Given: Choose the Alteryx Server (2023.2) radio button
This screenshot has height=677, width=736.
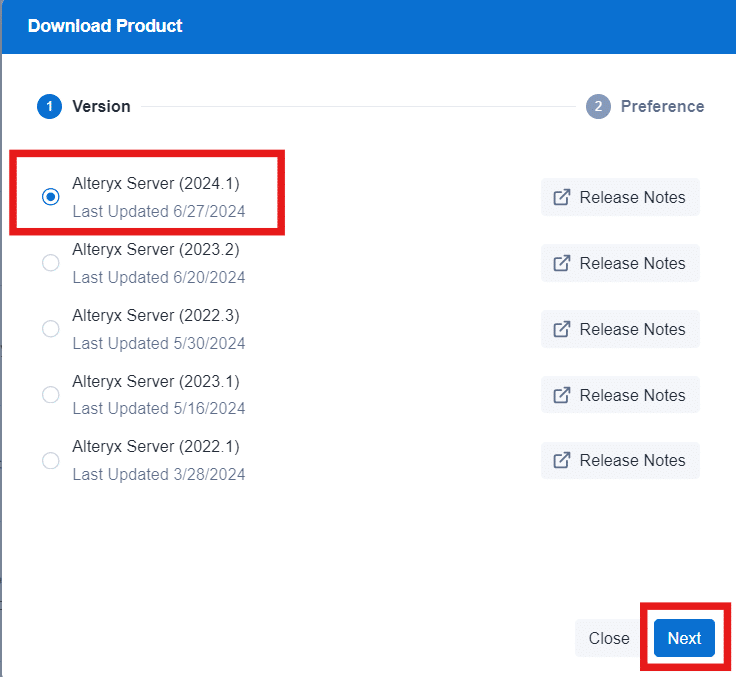Looking at the screenshot, I should (x=51, y=263).
